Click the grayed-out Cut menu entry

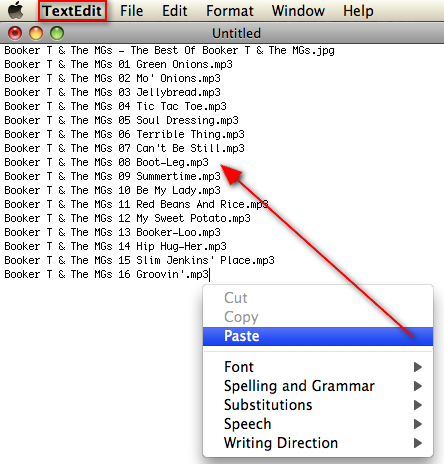(x=318, y=298)
